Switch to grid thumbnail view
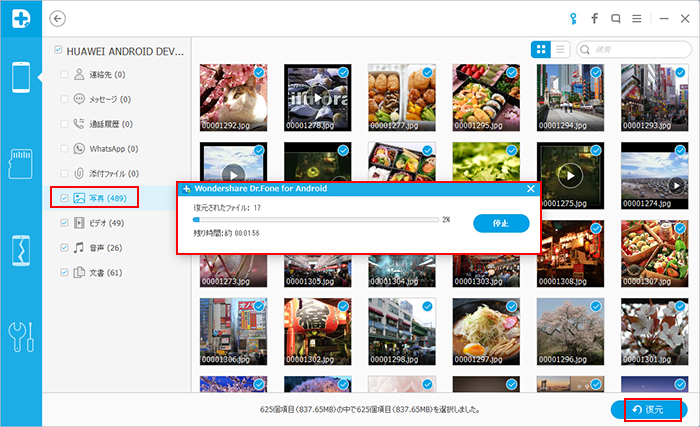 [x=541, y=48]
